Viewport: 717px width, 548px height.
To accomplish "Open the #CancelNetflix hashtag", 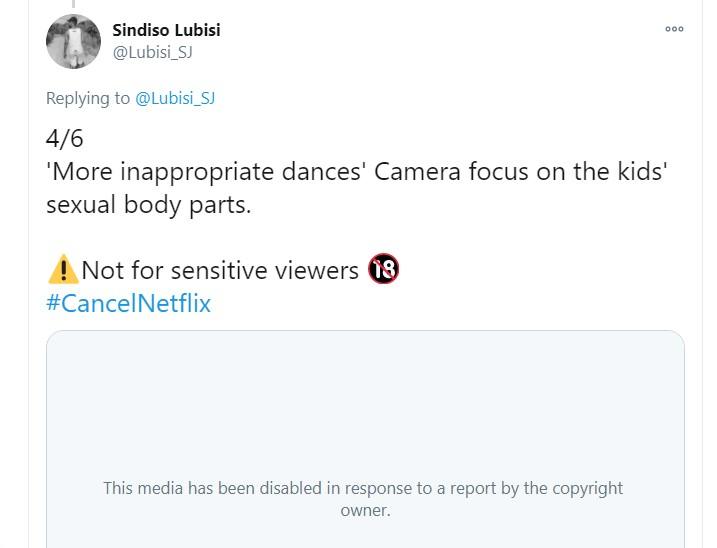I will pos(128,303).
